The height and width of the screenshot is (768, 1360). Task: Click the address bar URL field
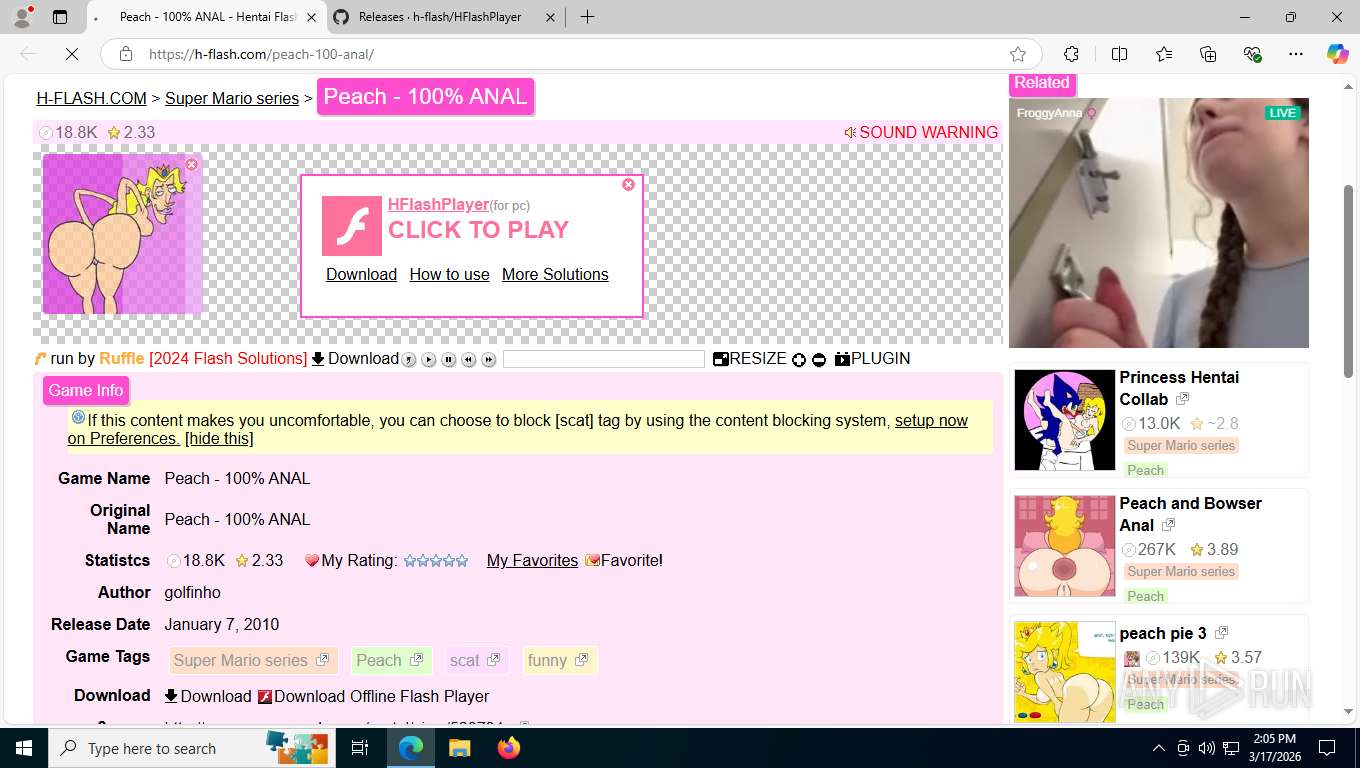point(570,54)
